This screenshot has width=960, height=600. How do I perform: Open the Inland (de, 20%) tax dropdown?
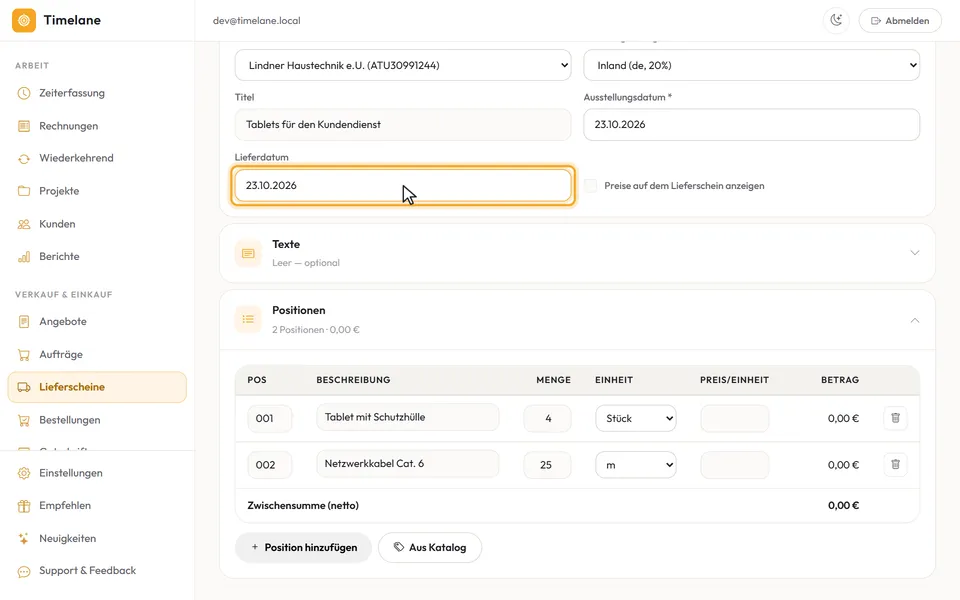click(752, 65)
